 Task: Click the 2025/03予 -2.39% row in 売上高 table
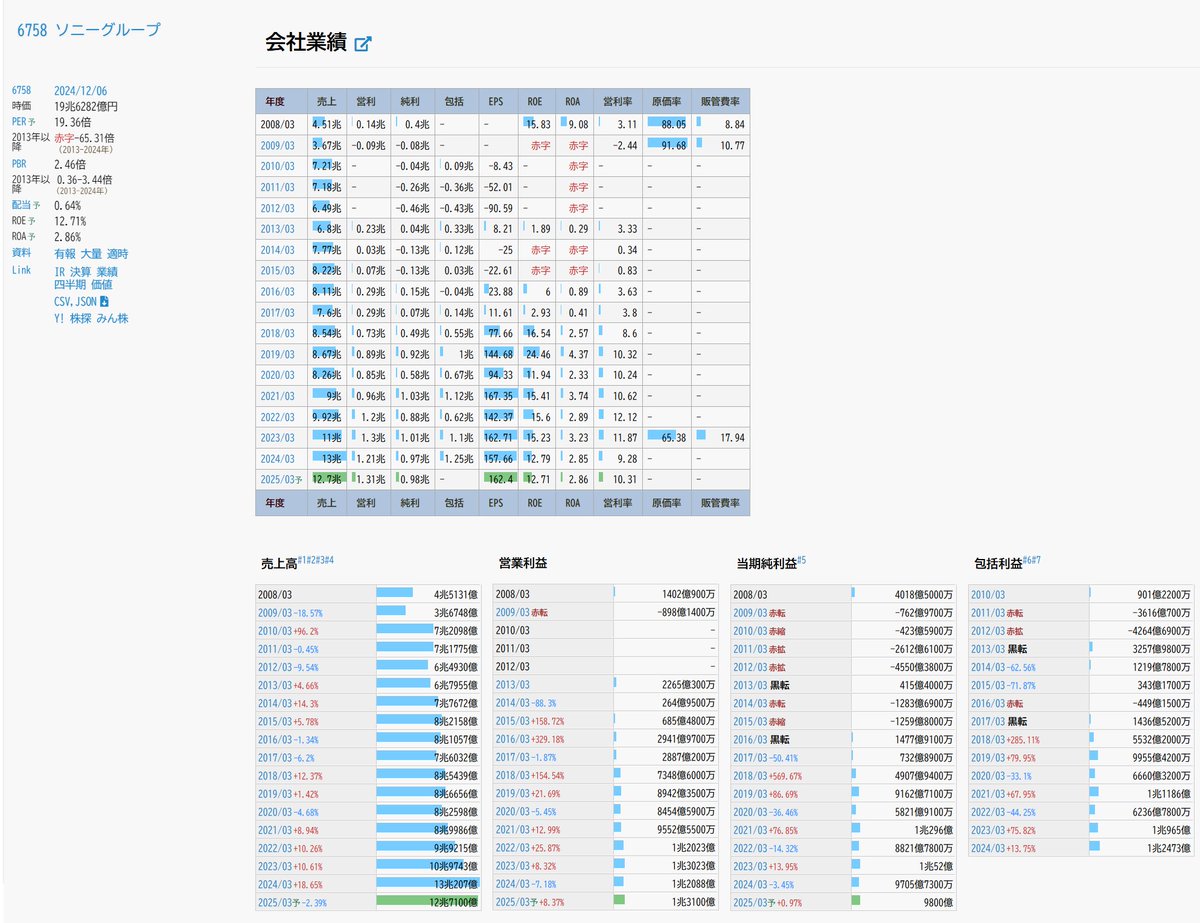coord(369,902)
